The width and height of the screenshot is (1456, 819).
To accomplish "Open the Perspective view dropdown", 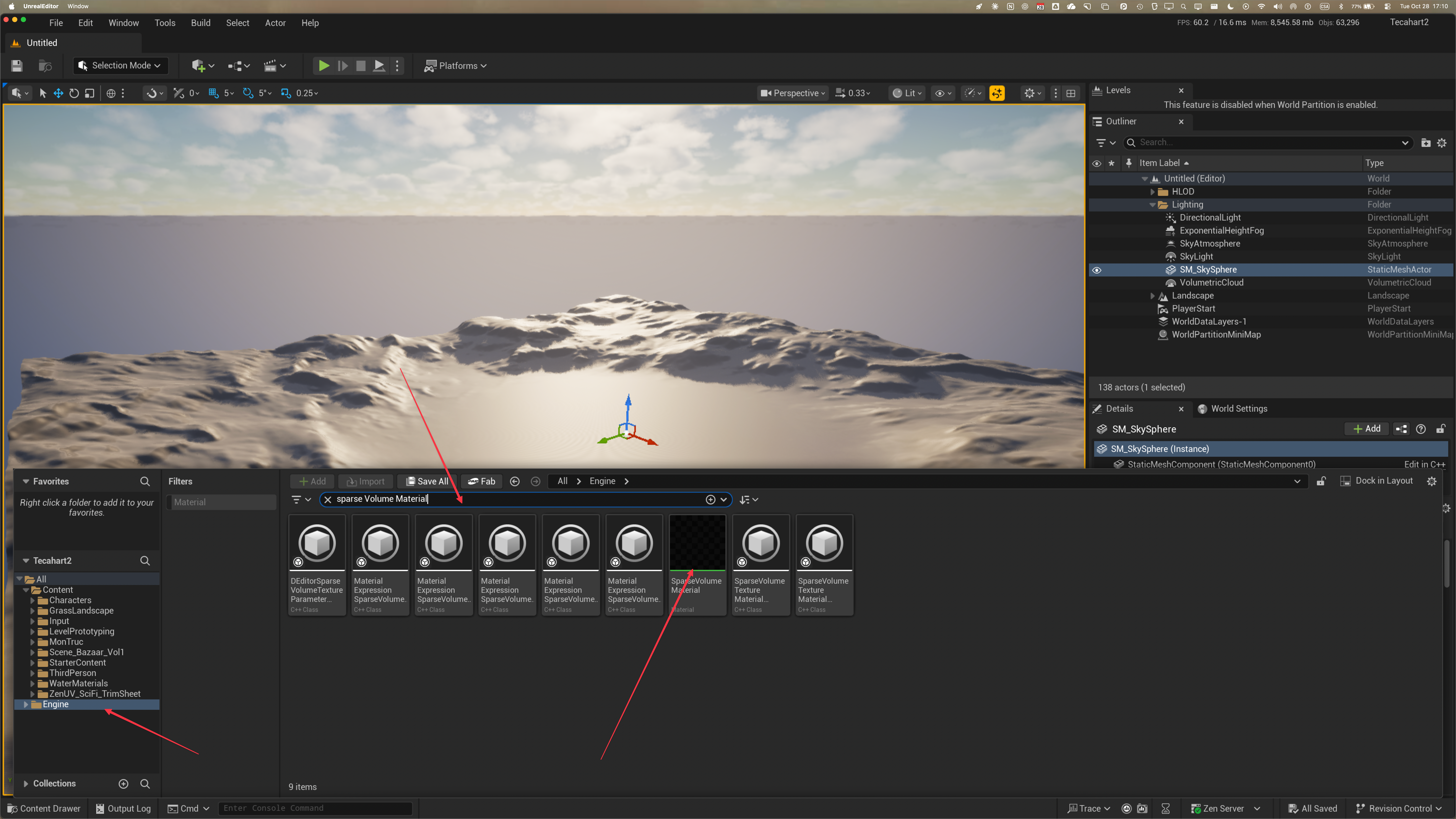I will coord(792,93).
